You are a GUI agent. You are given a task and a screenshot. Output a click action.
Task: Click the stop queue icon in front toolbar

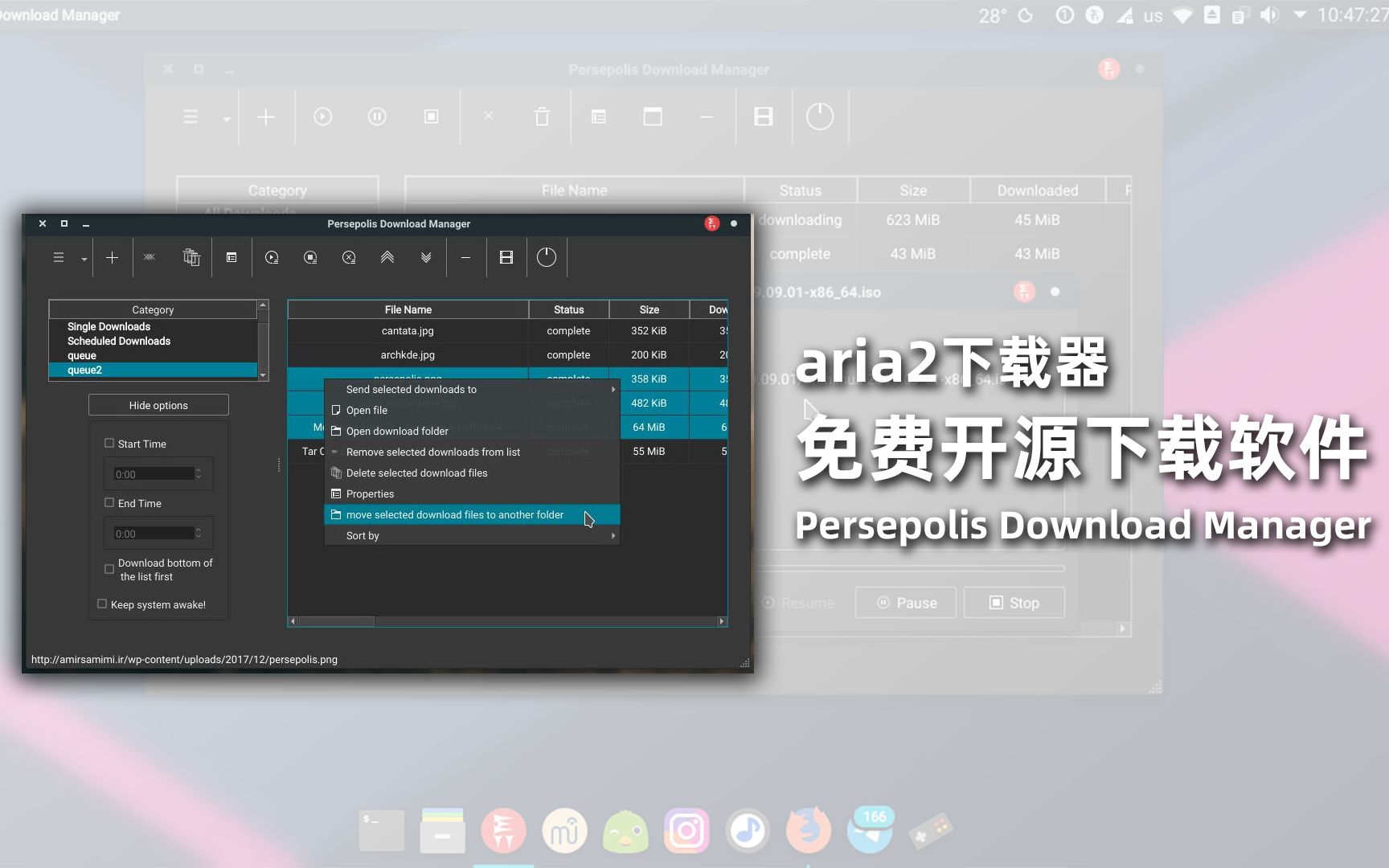(310, 257)
